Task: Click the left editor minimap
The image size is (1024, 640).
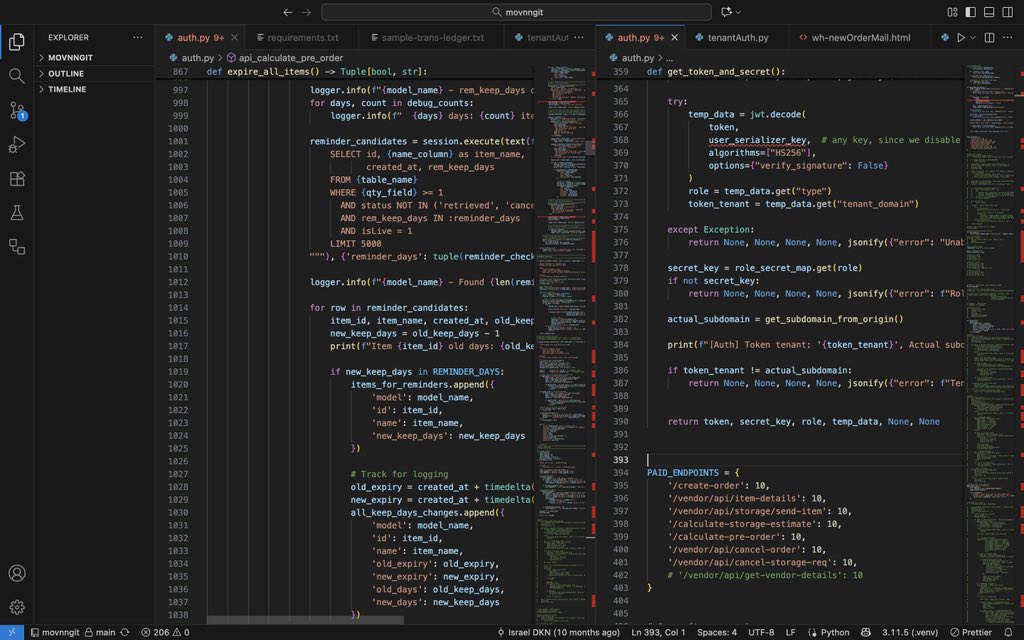Action: [x=563, y=343]
